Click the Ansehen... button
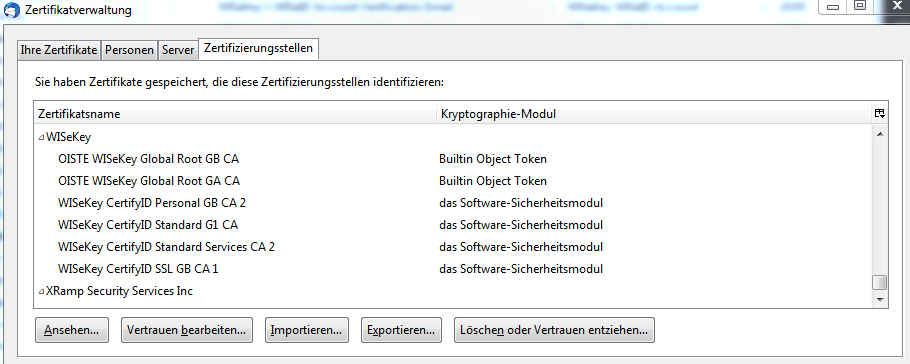 click(72, 330)
